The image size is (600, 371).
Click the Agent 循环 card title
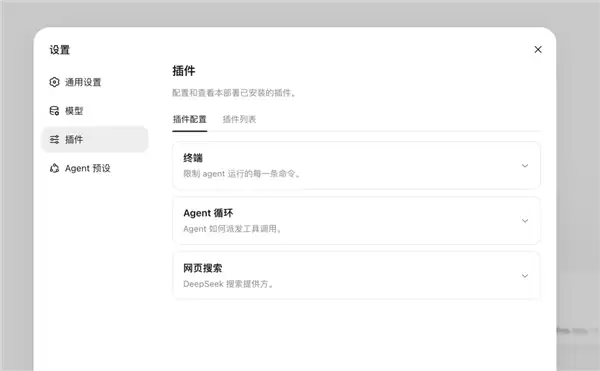[x=208, y=213]
